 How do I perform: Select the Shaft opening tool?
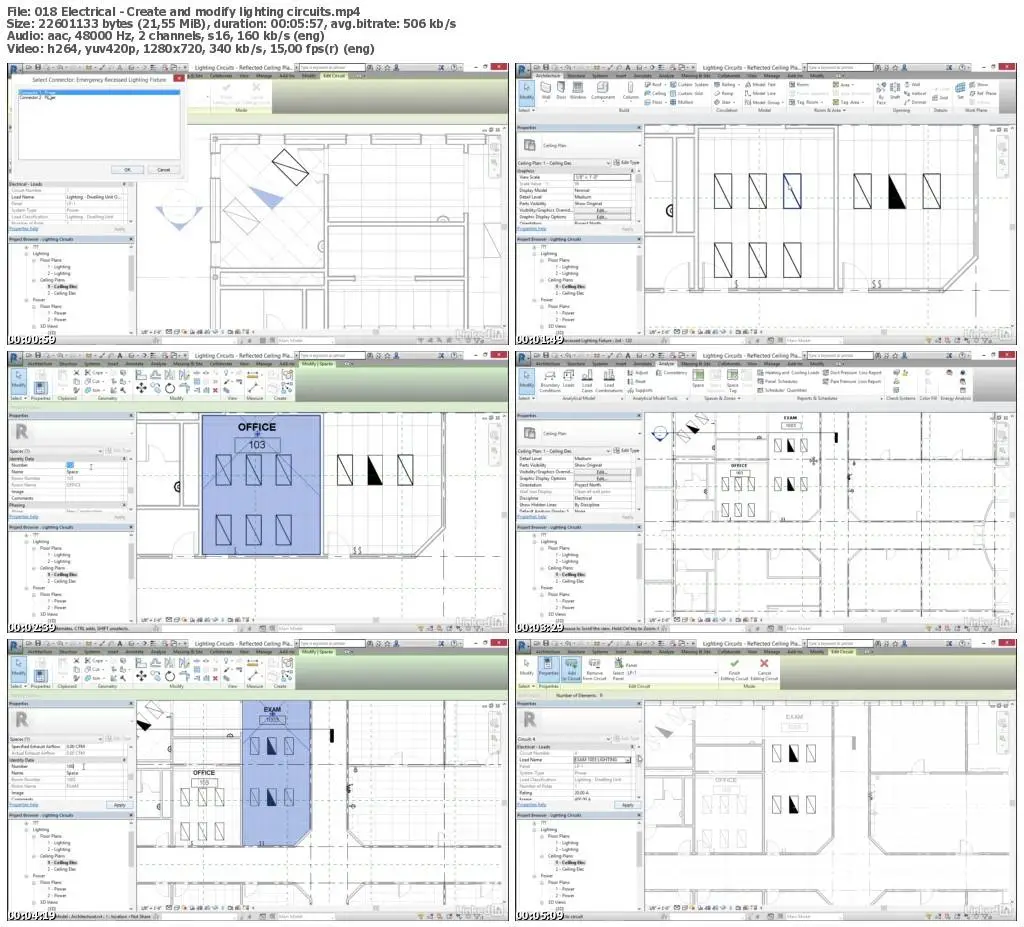coord(894,91)
